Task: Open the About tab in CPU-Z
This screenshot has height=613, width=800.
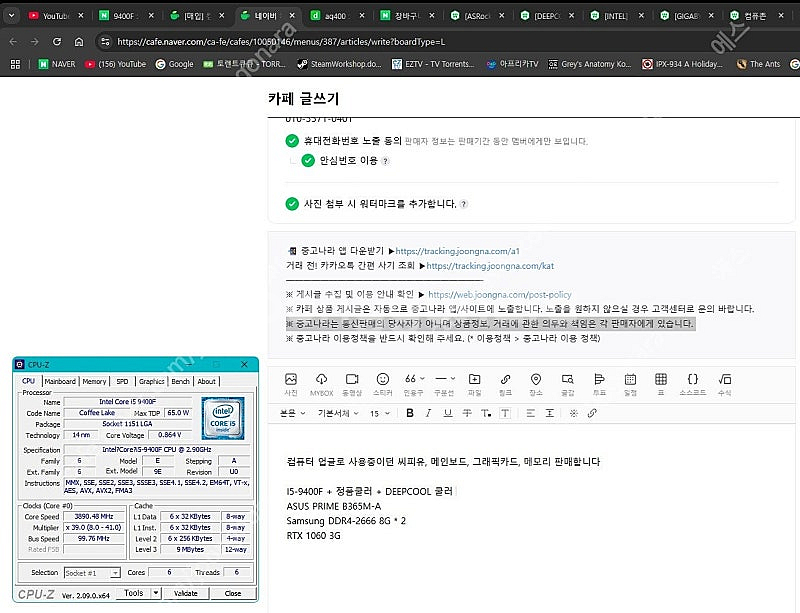Action: (x=206, y=381)
